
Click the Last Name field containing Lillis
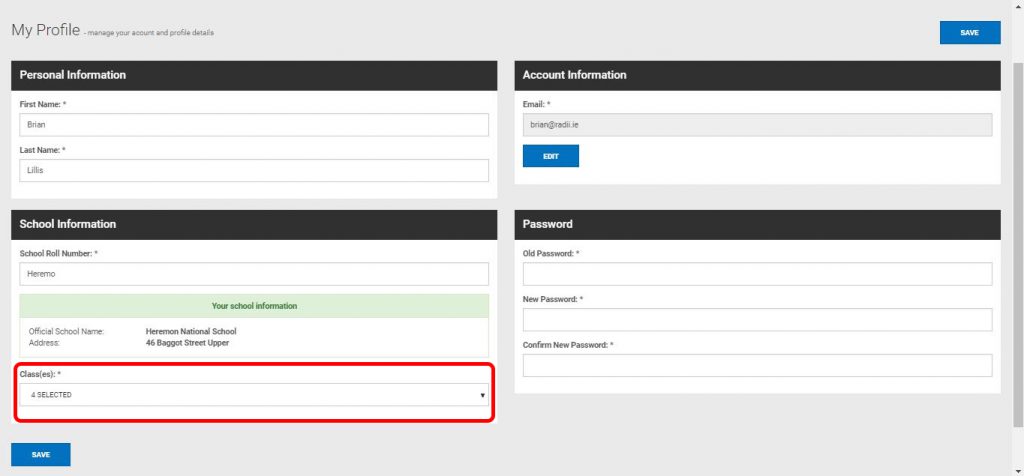point(254,170)
